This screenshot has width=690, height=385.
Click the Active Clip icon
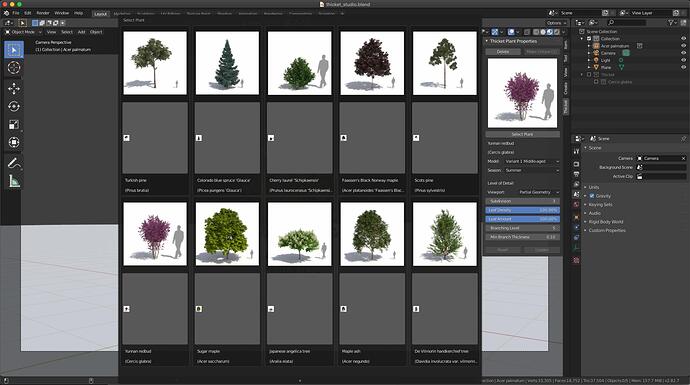pos(639,176)
